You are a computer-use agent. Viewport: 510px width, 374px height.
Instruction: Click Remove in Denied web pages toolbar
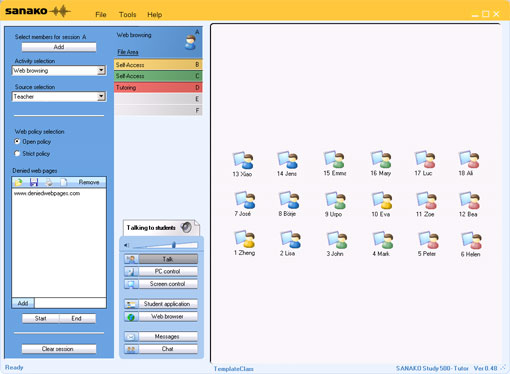89,182
